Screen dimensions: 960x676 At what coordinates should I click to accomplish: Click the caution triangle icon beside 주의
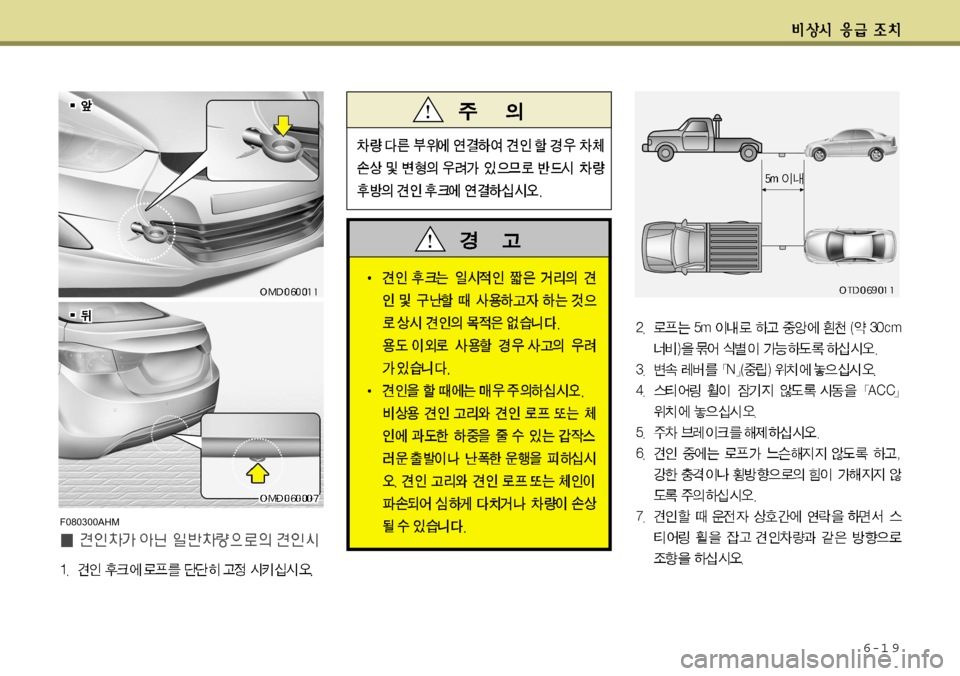[x=429, y=110]
